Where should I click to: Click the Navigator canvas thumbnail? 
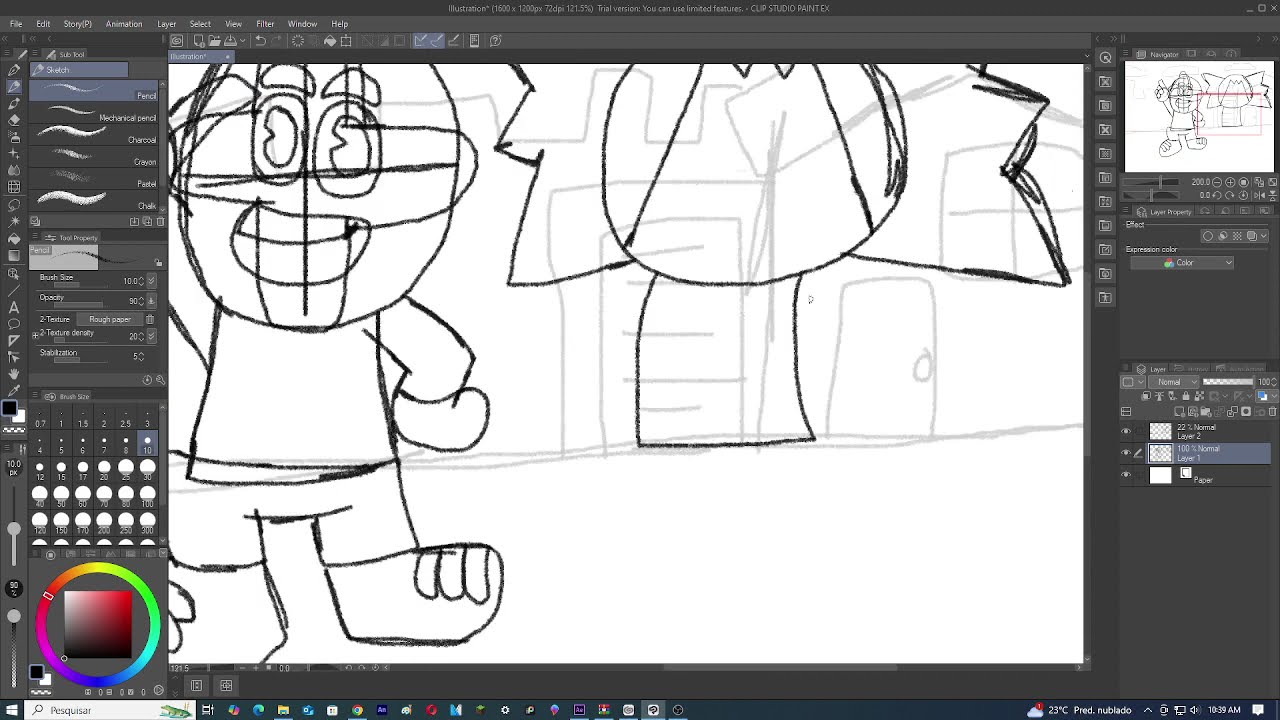[1199, 117]
